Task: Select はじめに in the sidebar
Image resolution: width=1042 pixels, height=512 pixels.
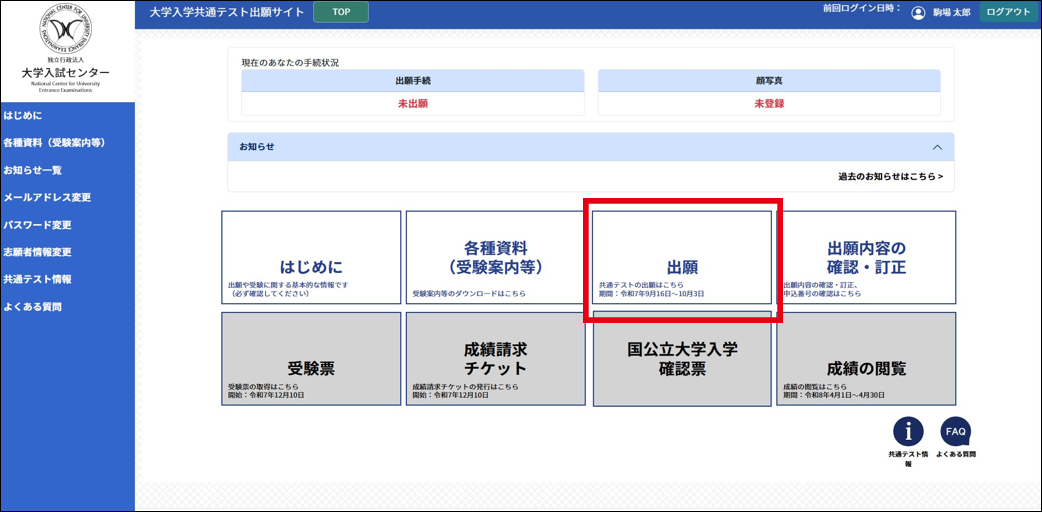Action: pos(23,116)
